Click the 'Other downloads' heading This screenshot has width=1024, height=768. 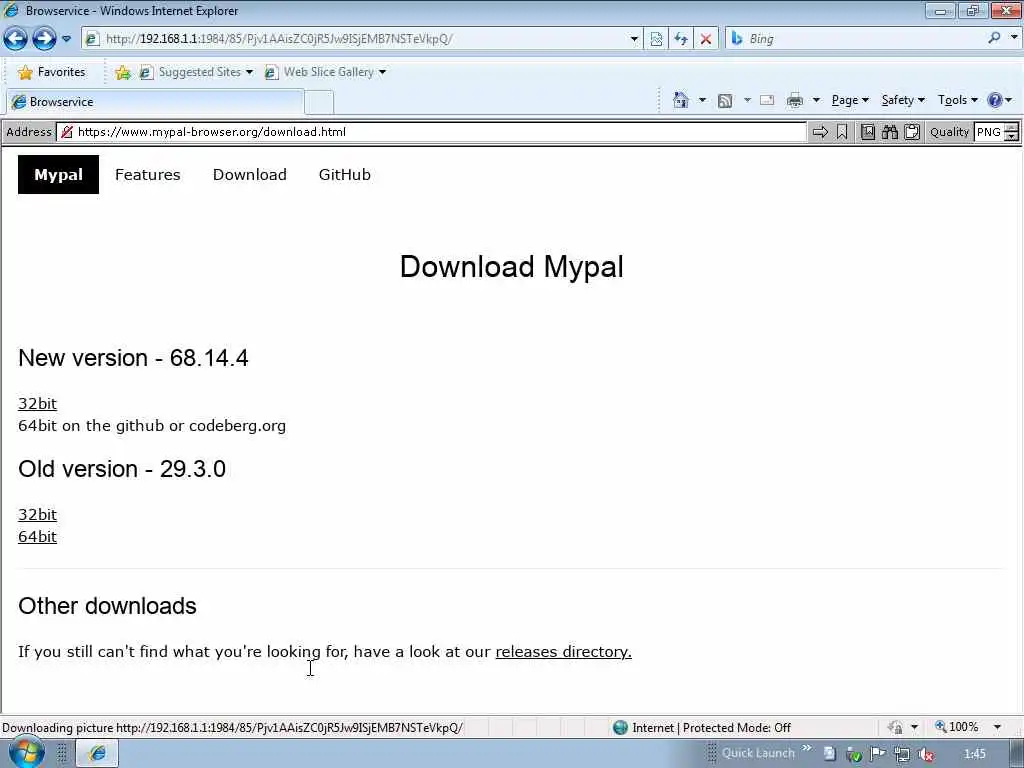[108, 606]
